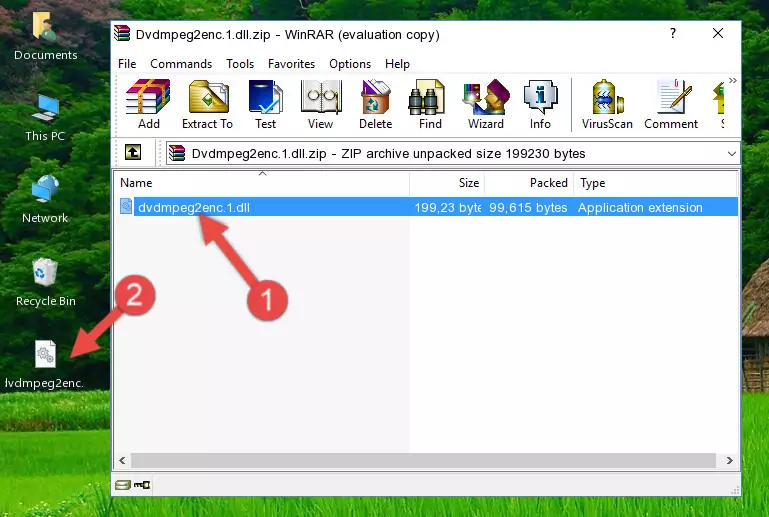Select the This PC desktop icon
Image resolution: width=769 pixels, height=517 pixels.
pyautogui.click(x=45, y=117)
